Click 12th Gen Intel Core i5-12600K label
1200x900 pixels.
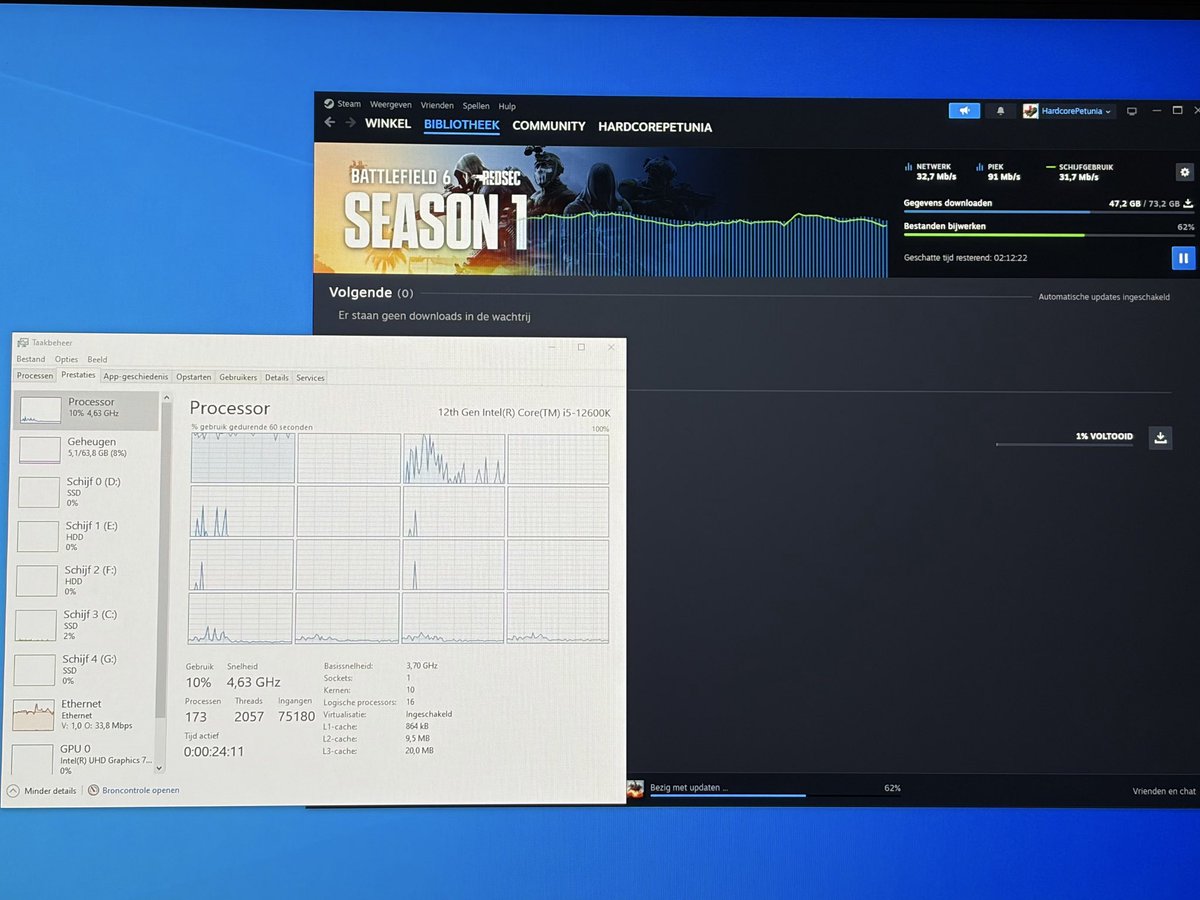(x=524, y=412)
